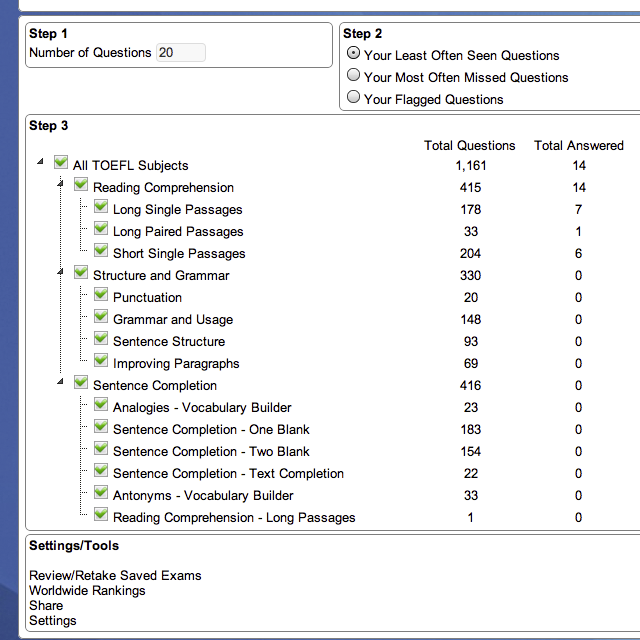Open Review/Retake Saved Exams link

click(115, 576)
